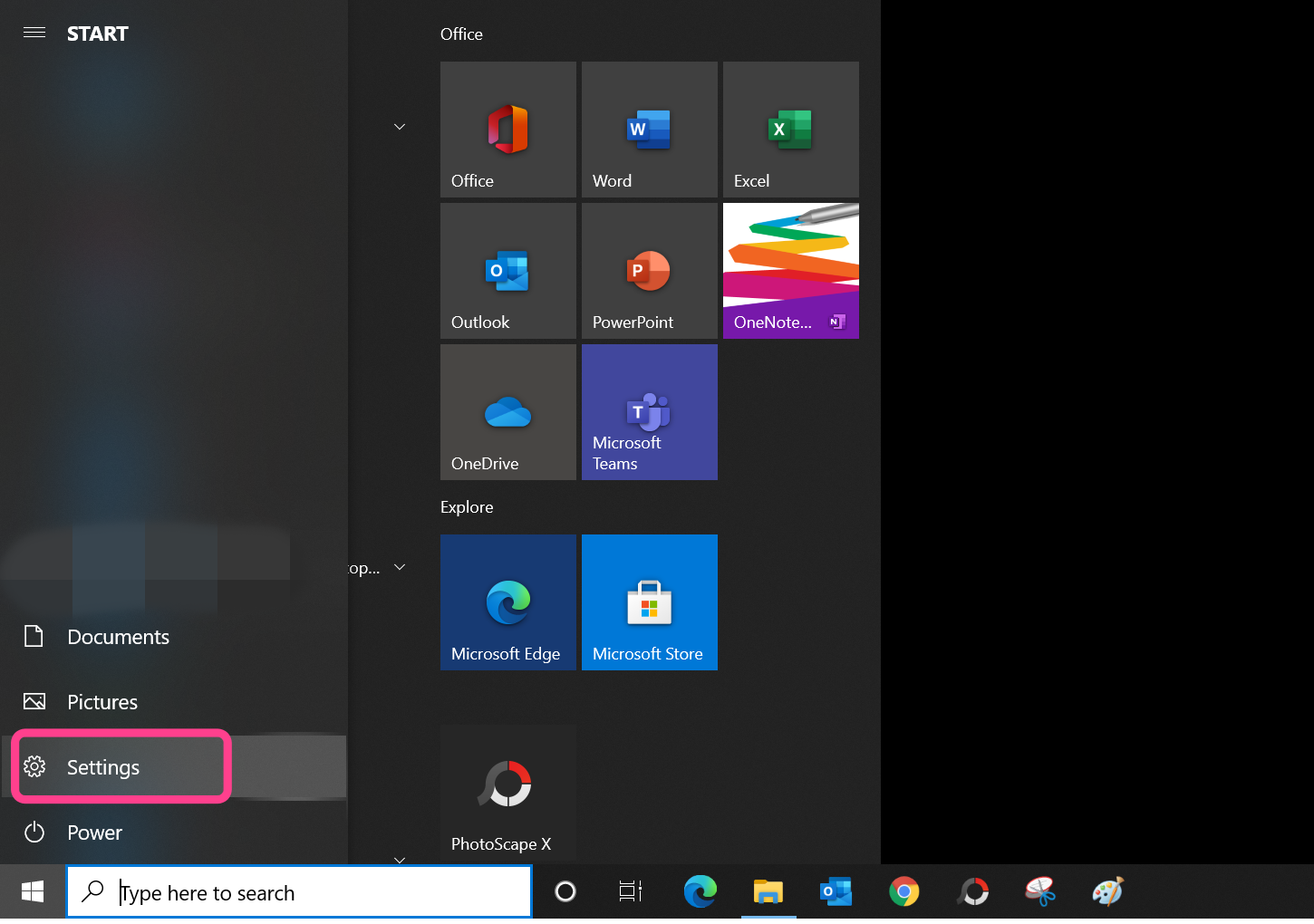Open the Microsoft Teams tile
This screenshot has height=924, width=1314.
649,412
